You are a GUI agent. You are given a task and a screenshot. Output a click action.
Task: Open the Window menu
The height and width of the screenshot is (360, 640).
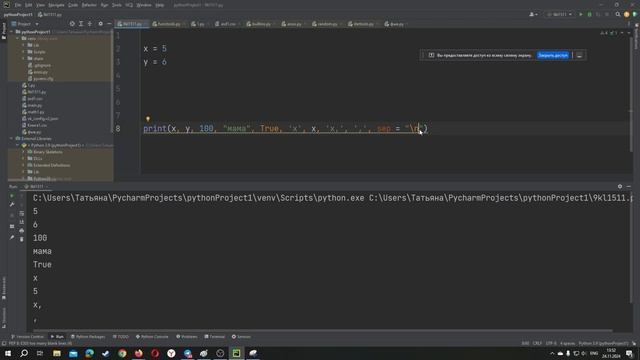[x=144, y=5]
